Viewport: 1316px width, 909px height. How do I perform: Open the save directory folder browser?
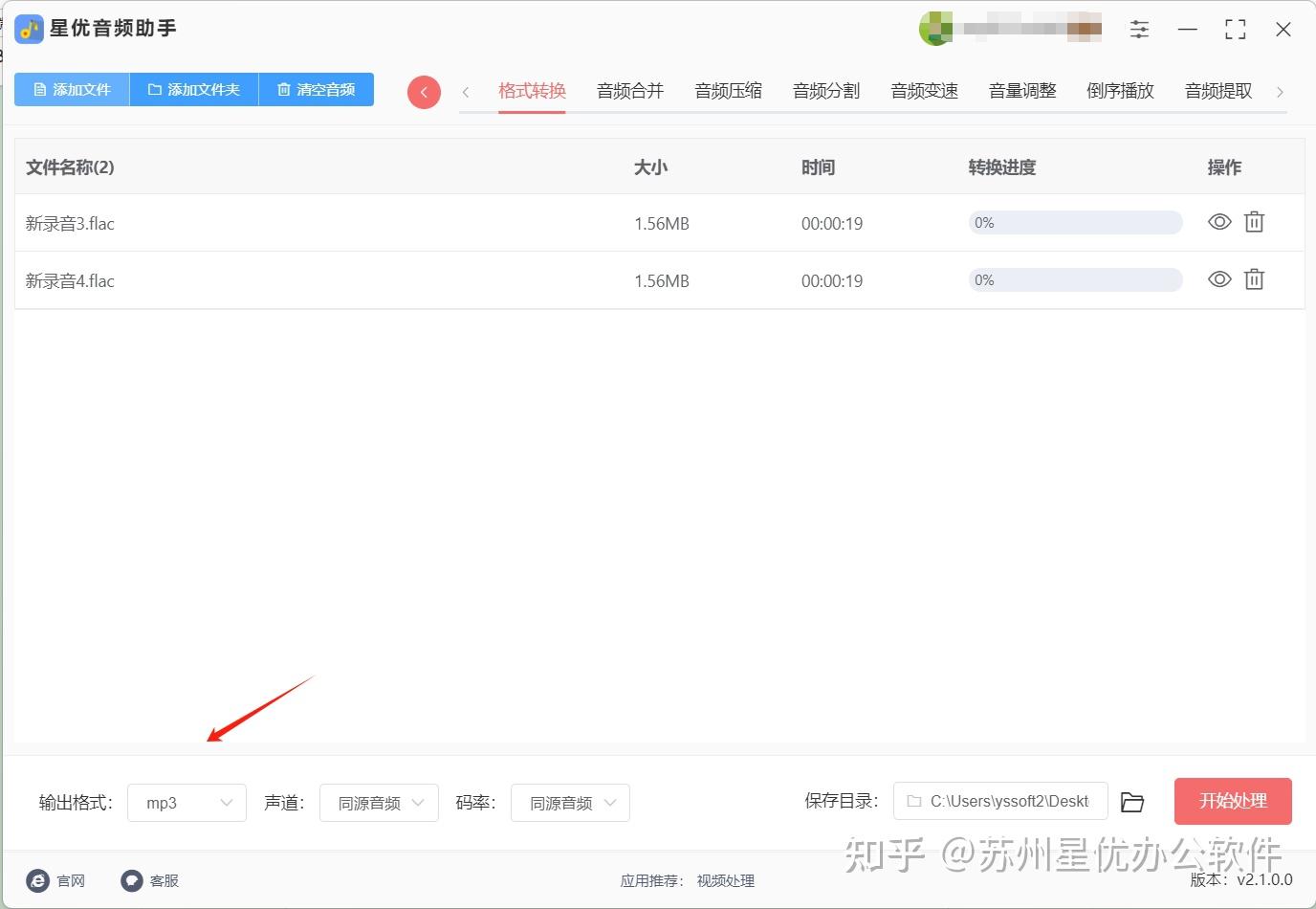(x=1132, y=802)
